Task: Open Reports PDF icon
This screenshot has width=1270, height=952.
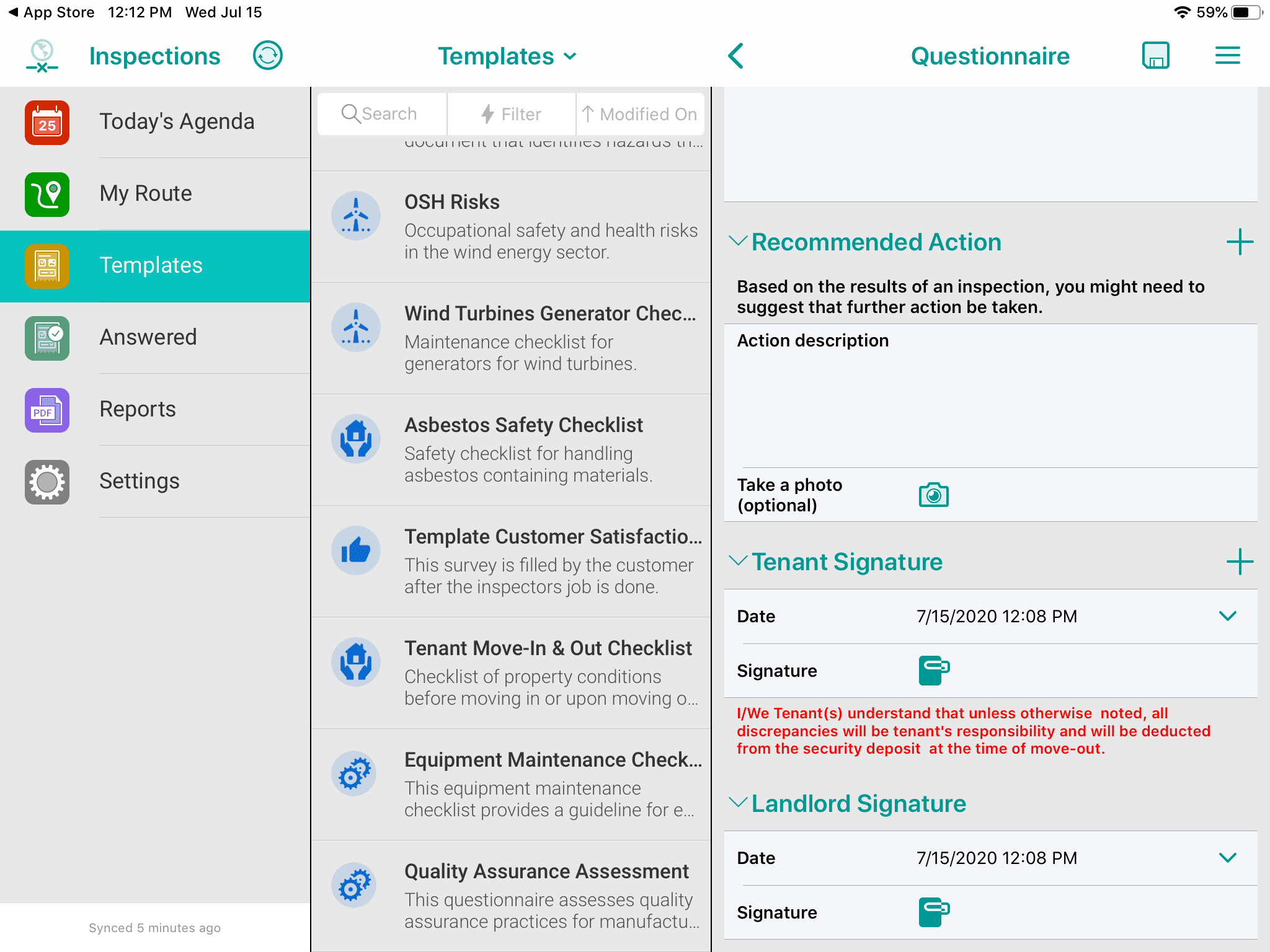Action: 46,408
